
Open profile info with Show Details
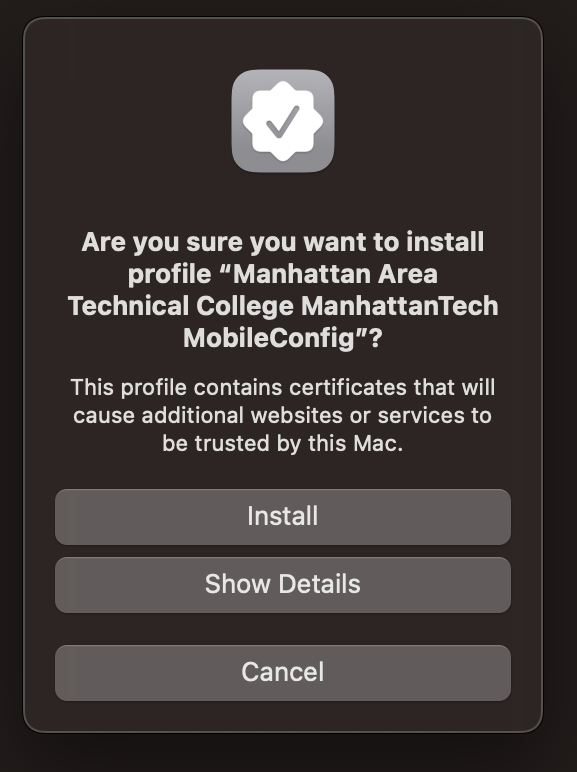pyautogui.click(x=283, y=584)
